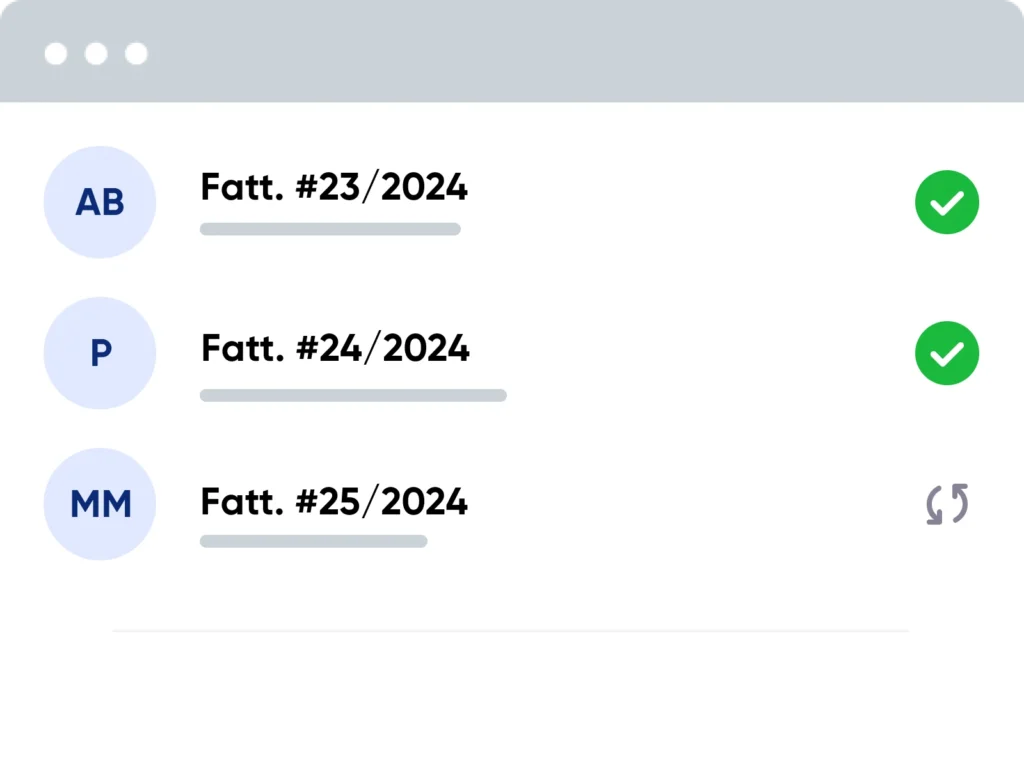Click the thin horizontal divider line
Viewport: 1024px width, 778px height.
(x=510, y=631)
